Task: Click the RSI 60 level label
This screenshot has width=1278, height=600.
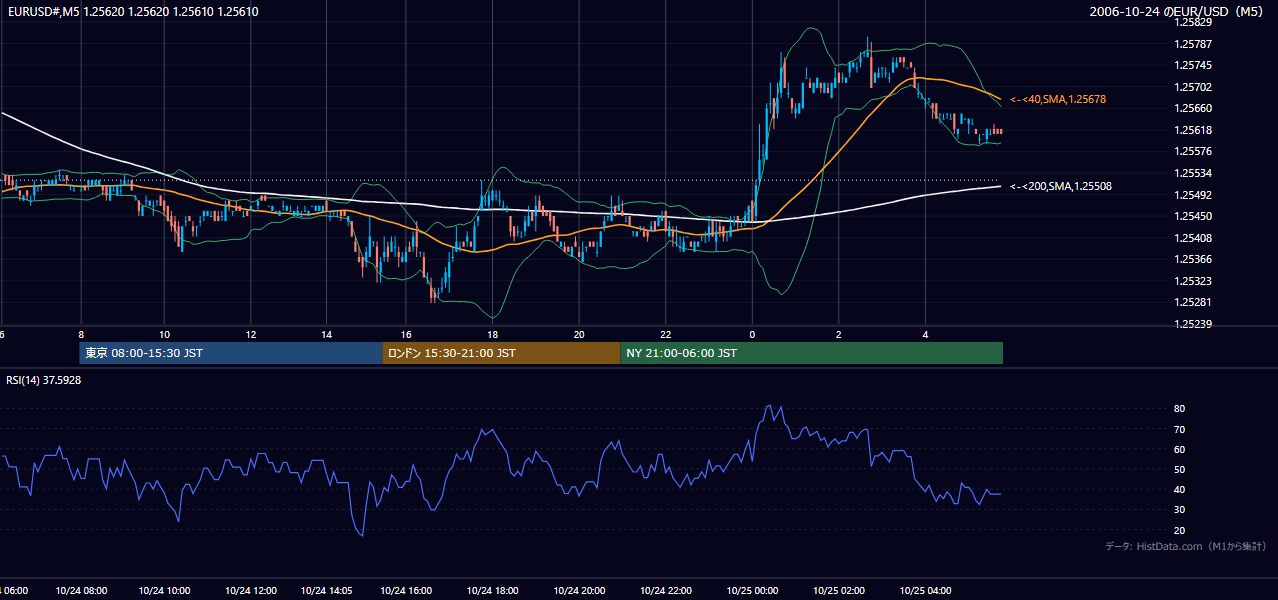Action: click(x=1179, y=449)
